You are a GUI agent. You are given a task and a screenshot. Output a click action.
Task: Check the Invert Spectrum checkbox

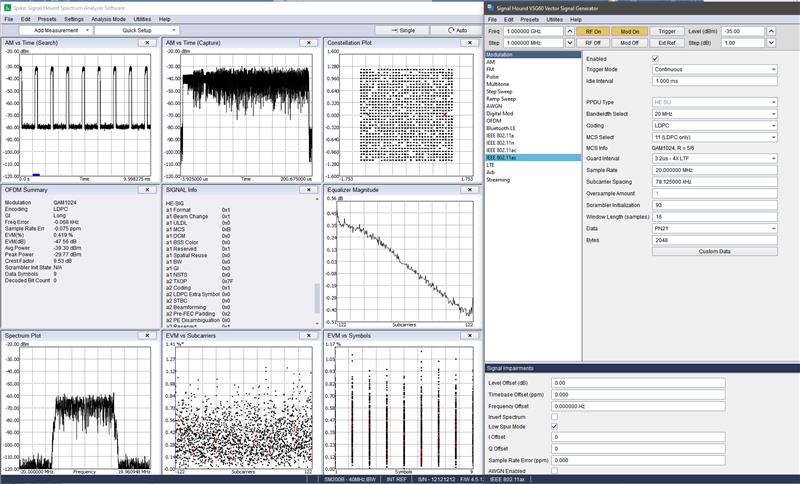click(x=555, y=417)
